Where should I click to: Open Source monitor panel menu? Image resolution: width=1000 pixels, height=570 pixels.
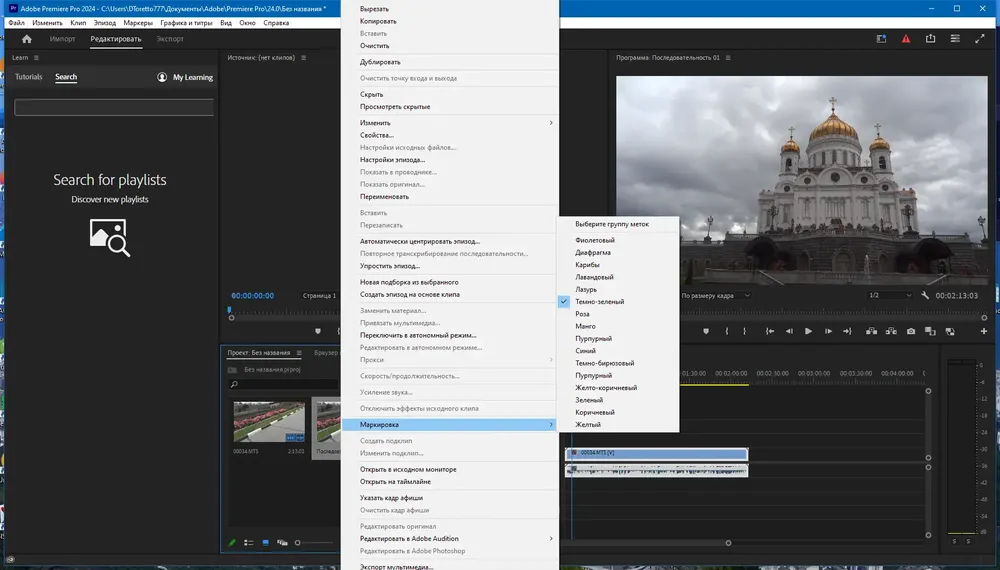tap(304, 57)
